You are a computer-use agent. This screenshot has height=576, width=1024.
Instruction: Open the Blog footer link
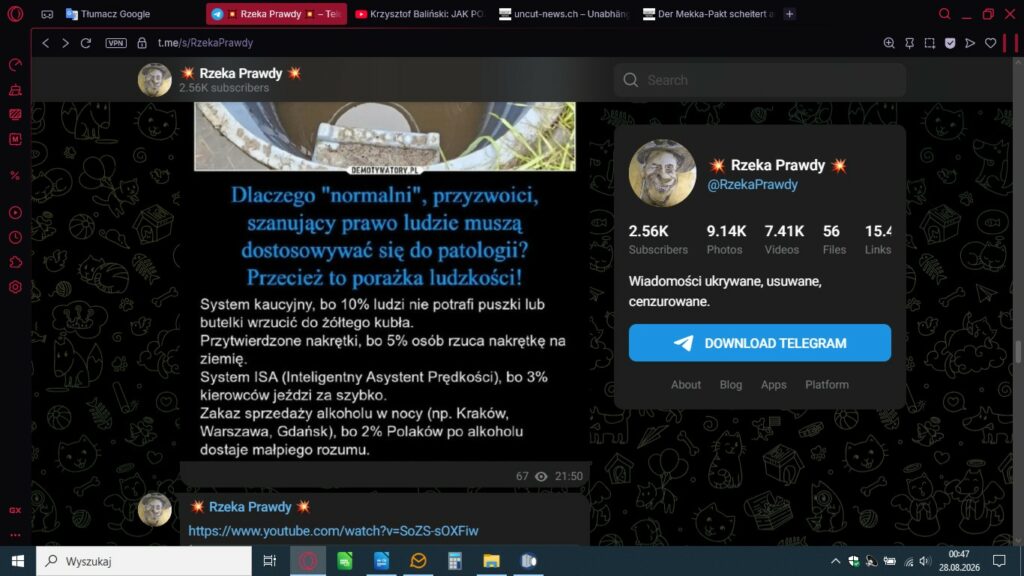point(731,385)
